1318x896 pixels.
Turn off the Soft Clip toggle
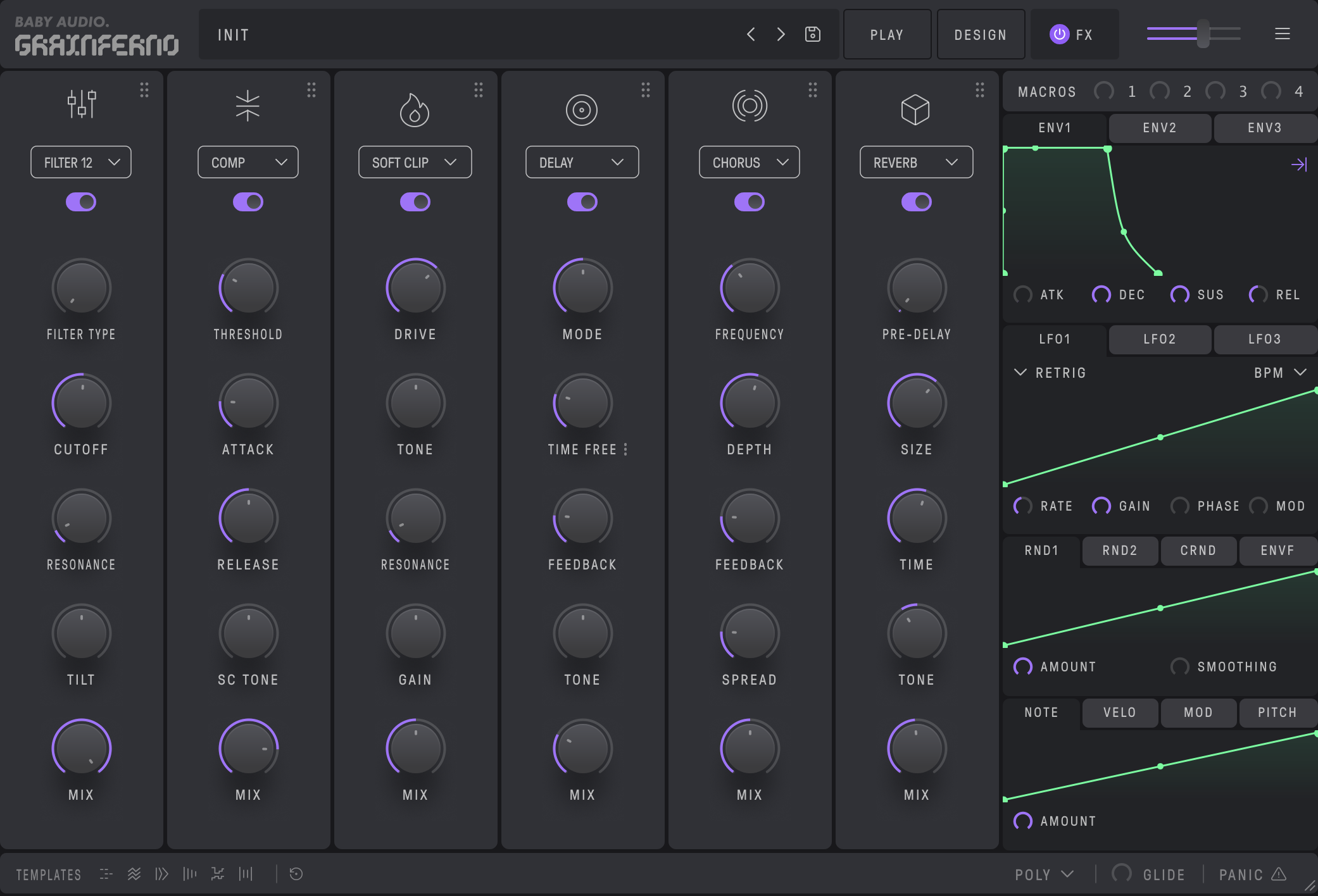point(415,202)
